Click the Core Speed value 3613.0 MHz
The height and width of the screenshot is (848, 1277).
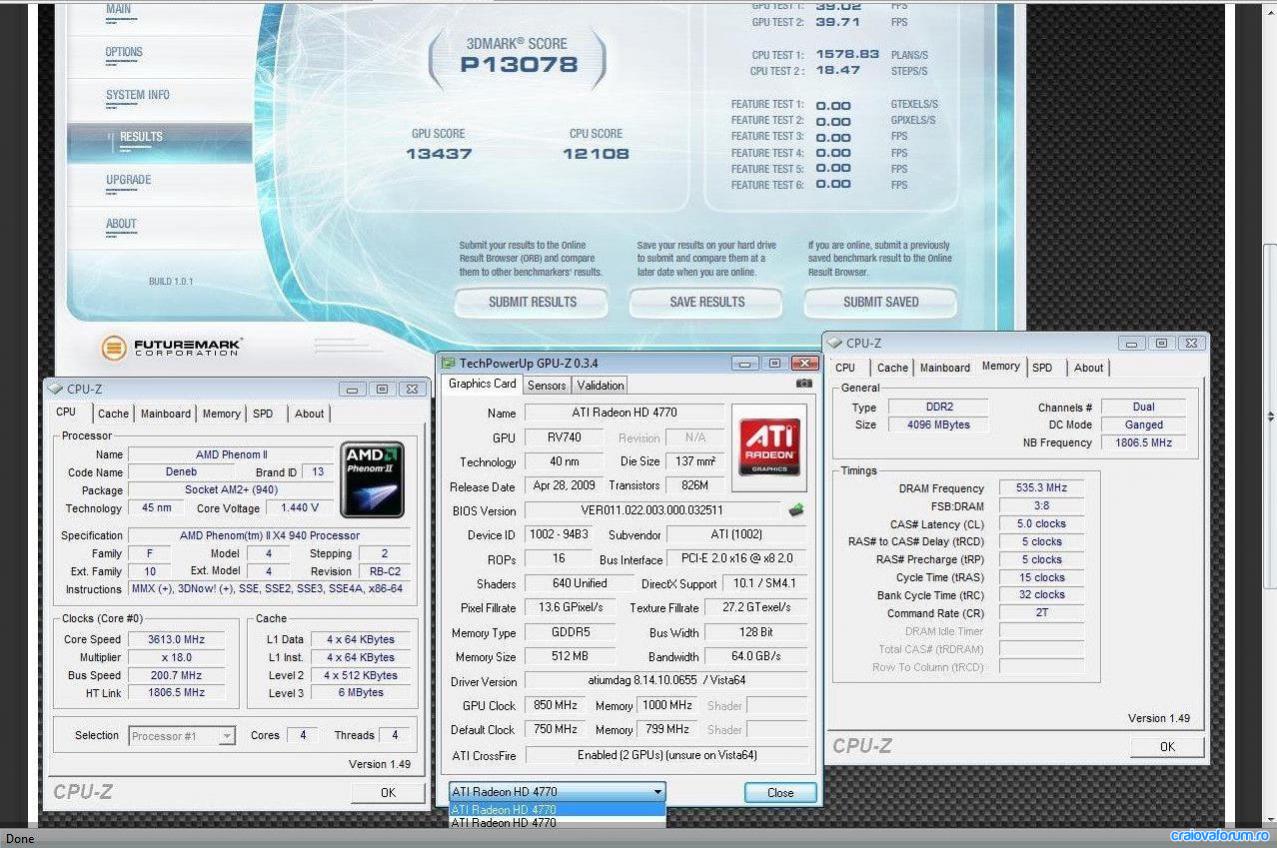click(176, 640)
